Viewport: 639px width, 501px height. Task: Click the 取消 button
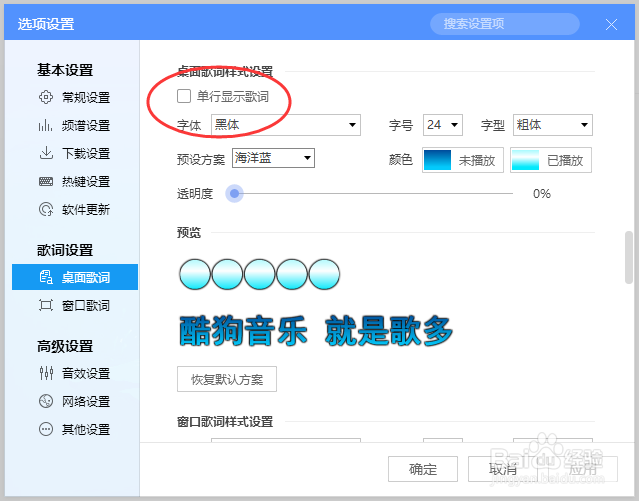click(503, 469)
